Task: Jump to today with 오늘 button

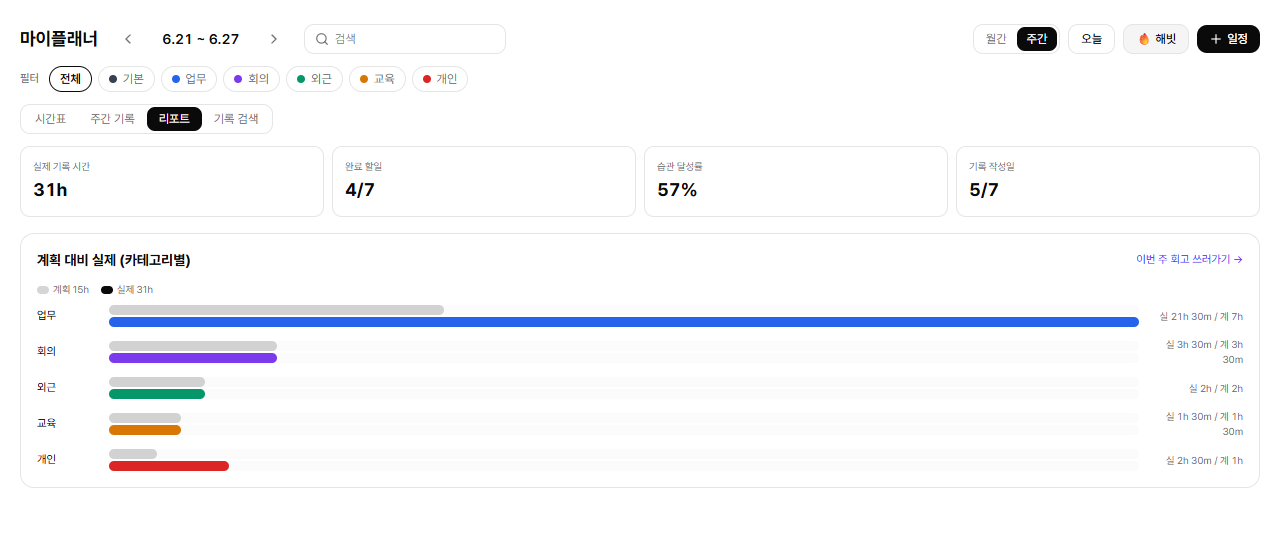Action: pos(1091,39)
